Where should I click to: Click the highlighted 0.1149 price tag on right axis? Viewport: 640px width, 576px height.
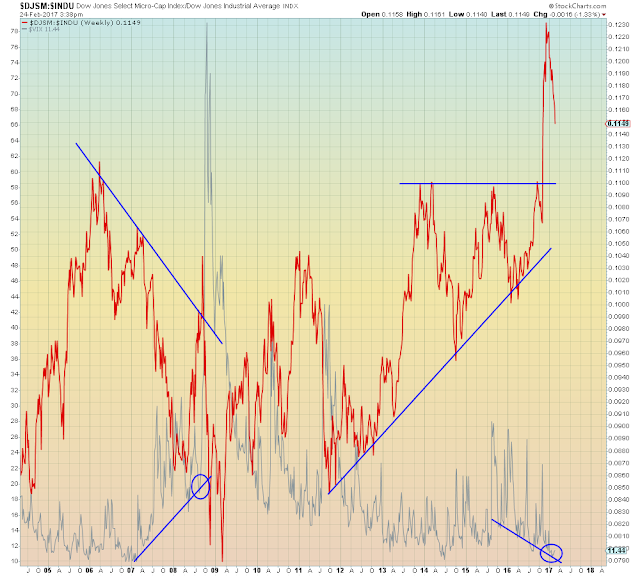pyautogui.click(x=618, y=124)
